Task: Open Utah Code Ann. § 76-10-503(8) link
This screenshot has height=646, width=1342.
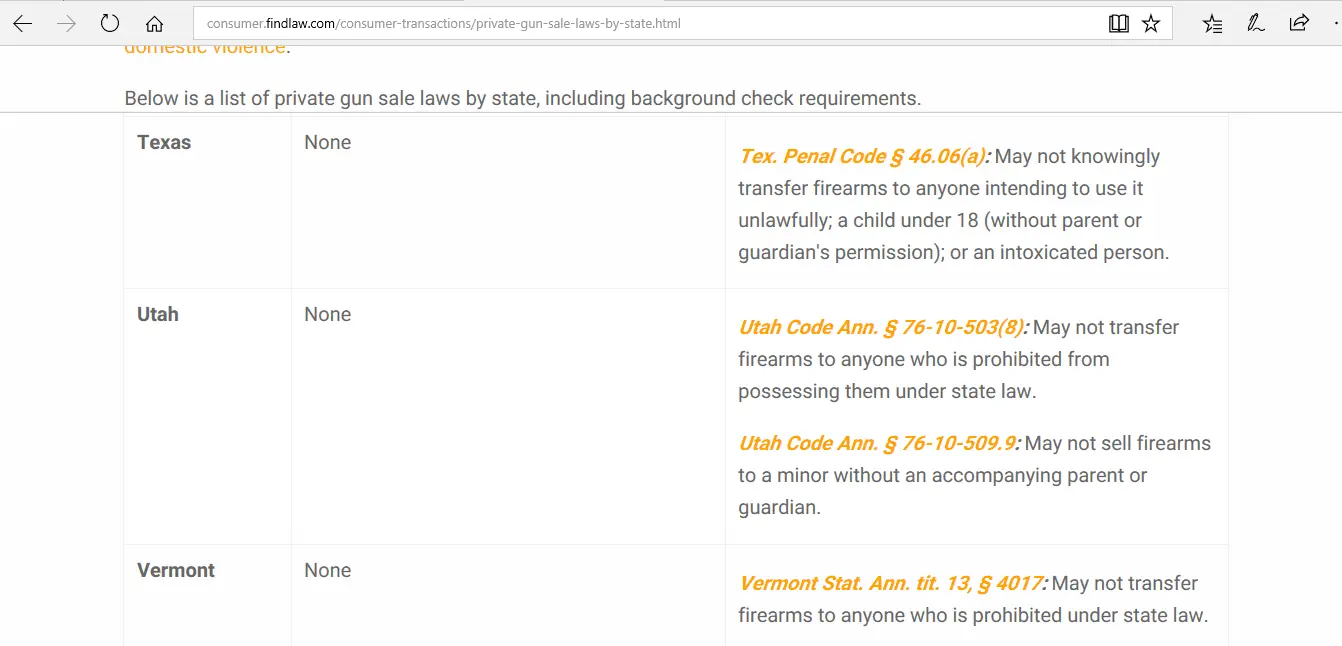Action: tap(881, 327)
